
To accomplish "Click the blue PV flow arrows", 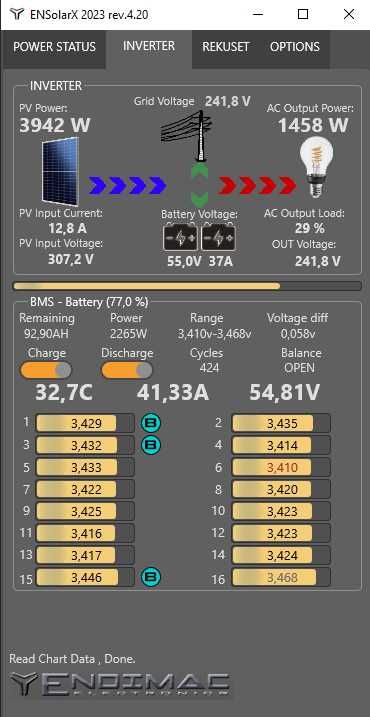I will [x=128, y=185].
